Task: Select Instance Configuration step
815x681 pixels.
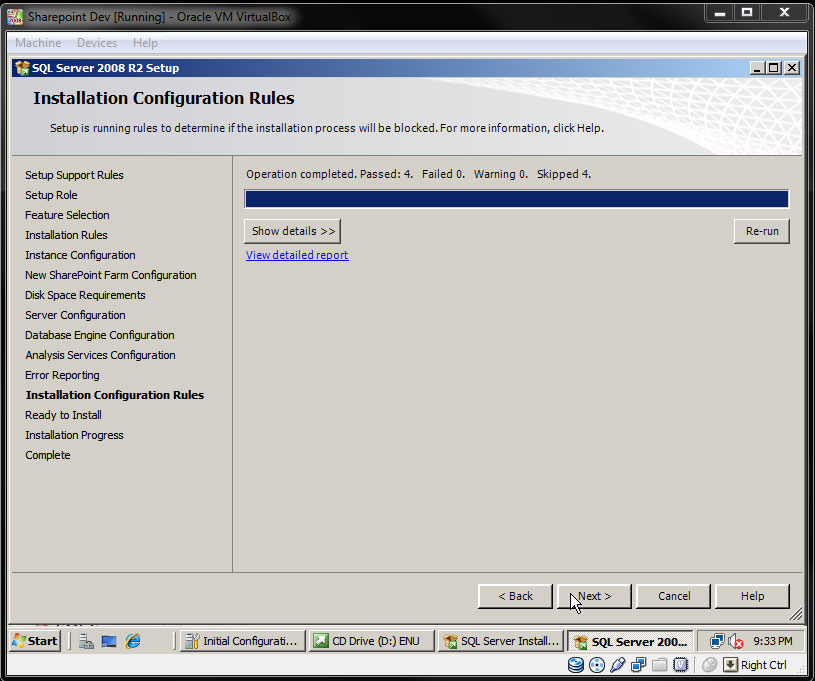Action: tap(80, 255)
